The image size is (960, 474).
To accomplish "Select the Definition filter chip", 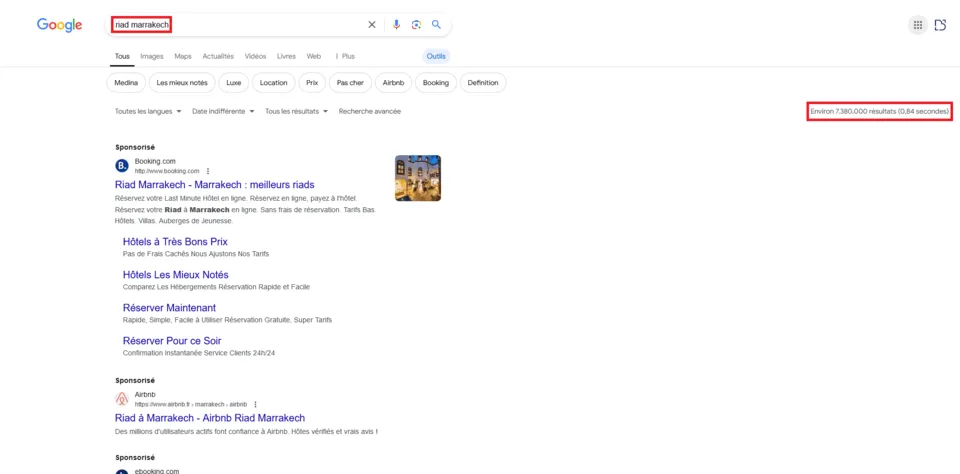I will point(483,83).
